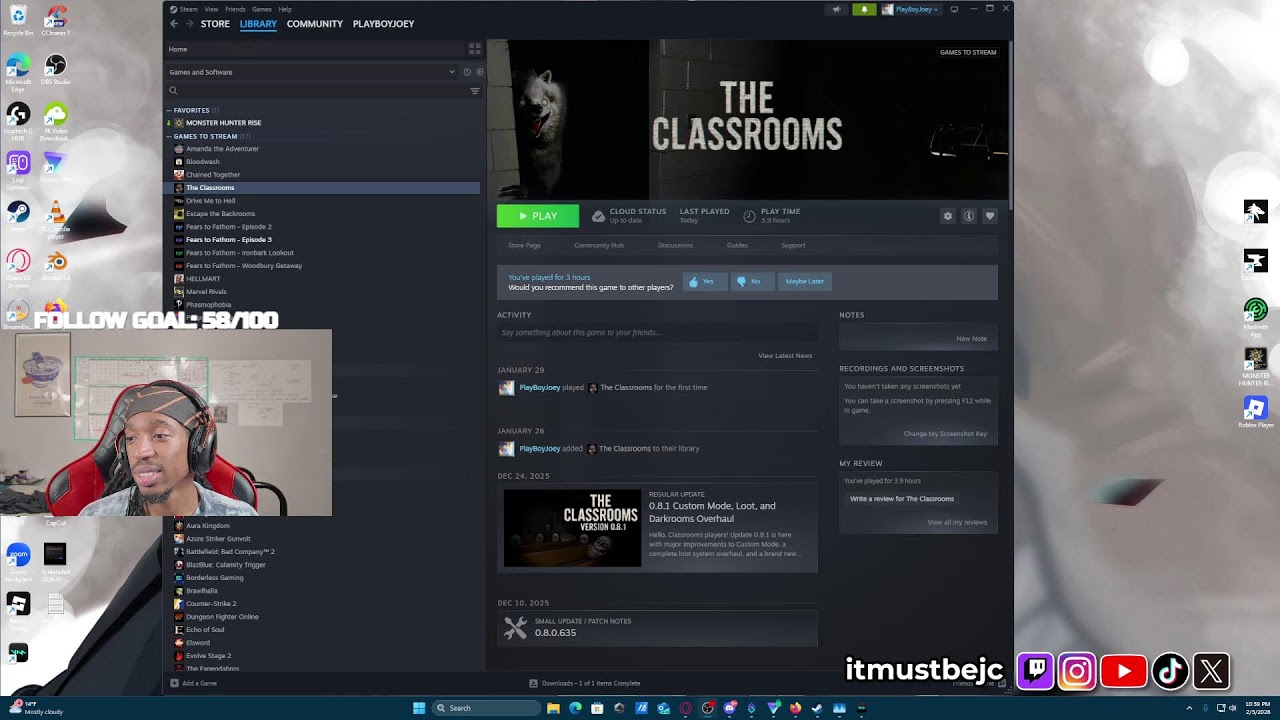Open Community Hub link
The image size is (1280, 720).
click(x=599, y=245)
